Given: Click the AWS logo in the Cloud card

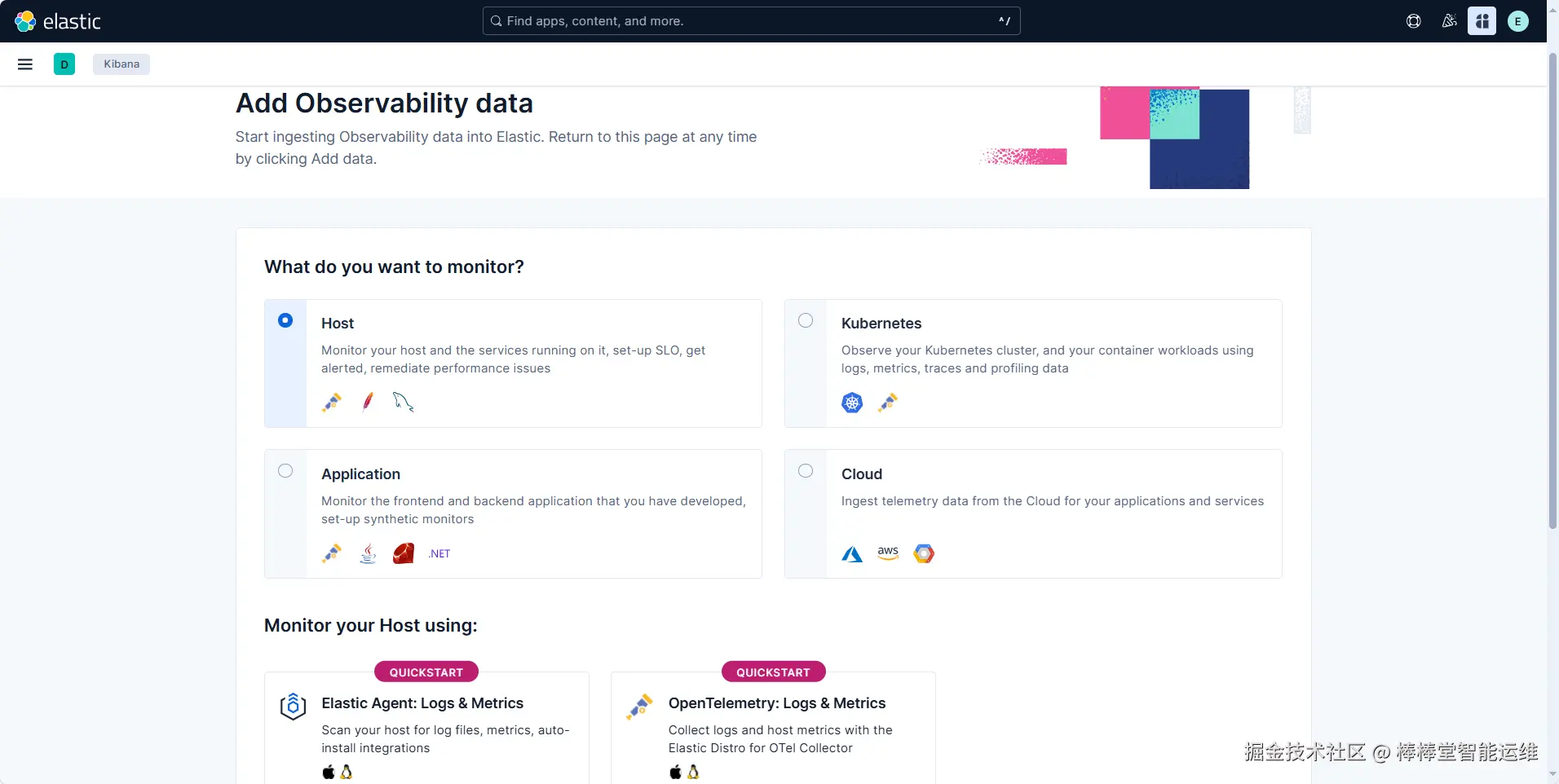Looking at the screenshot, I should click(x=888, y=553).
